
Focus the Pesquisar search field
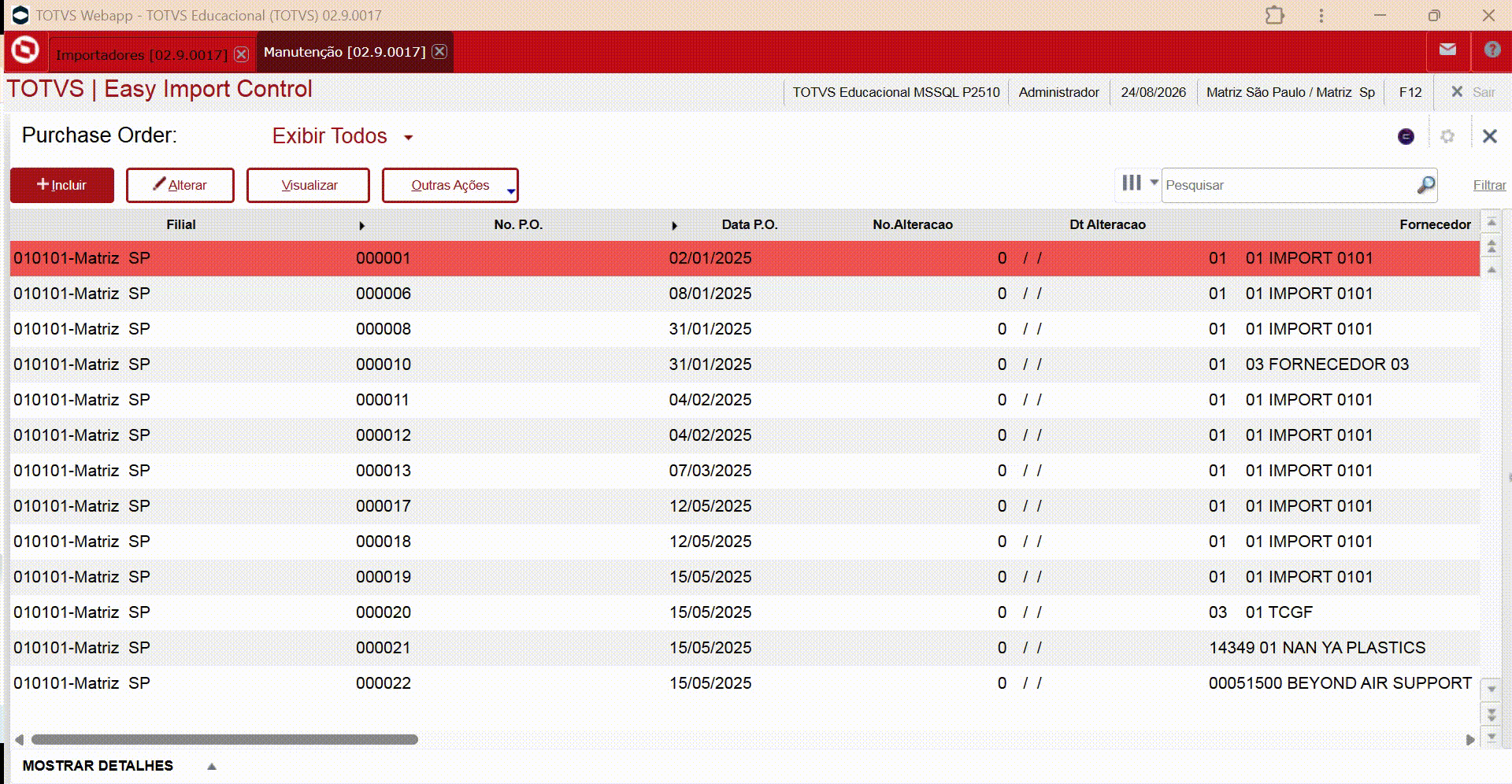pos(1288,185)
